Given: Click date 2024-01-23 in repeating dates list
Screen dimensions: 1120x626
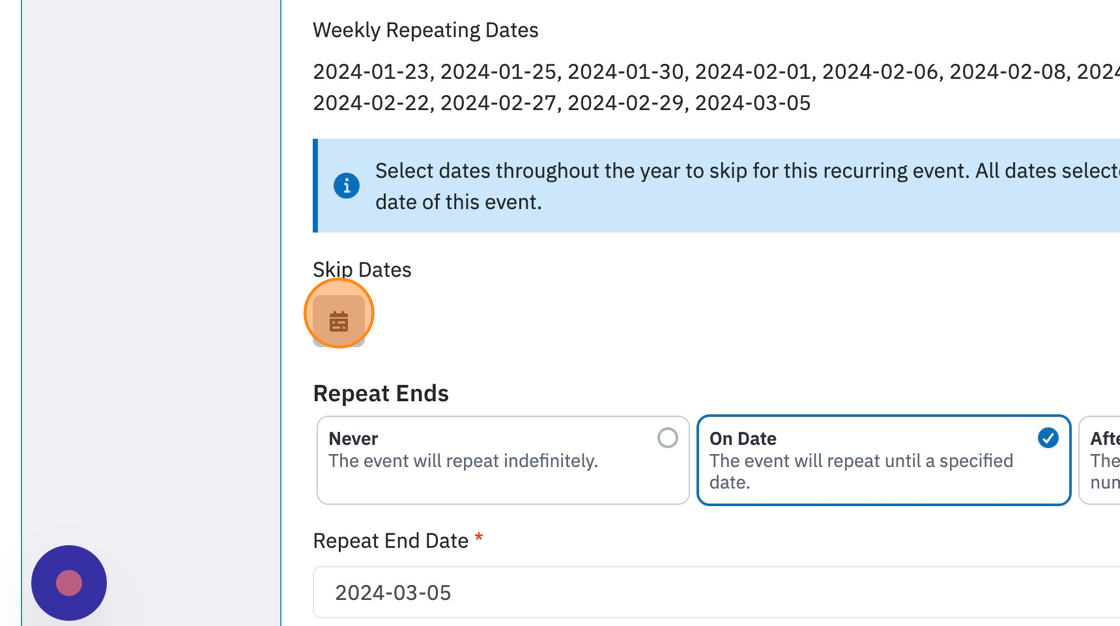Looking at the screenshot, I should pyautogui.click(x=371, y=71).
